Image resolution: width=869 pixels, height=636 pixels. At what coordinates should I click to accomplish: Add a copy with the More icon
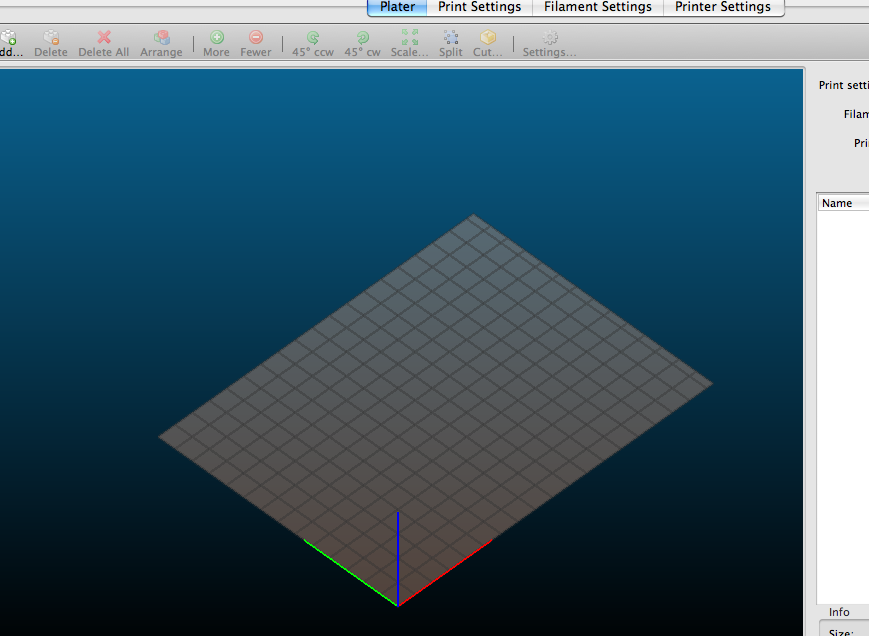click(217, 37)
